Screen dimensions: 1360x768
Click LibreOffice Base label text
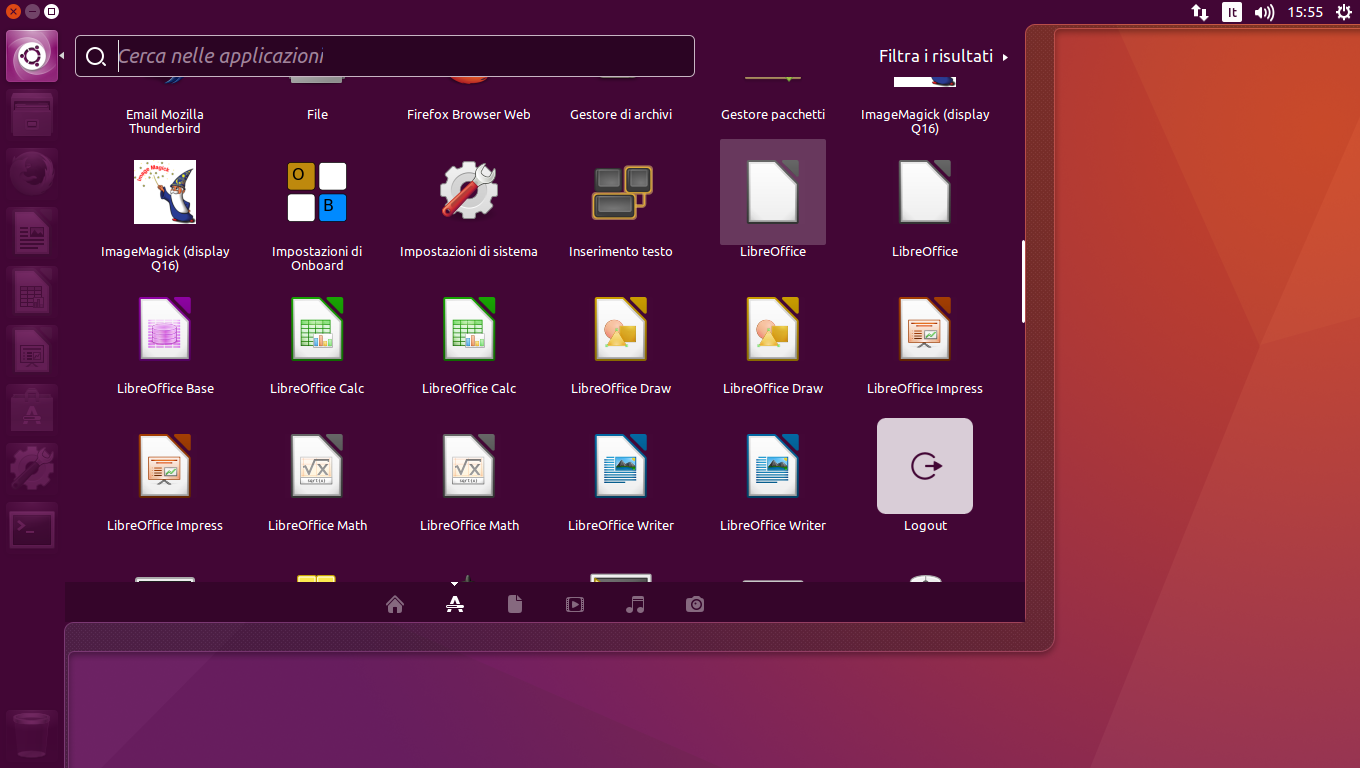tap(165, 388)
